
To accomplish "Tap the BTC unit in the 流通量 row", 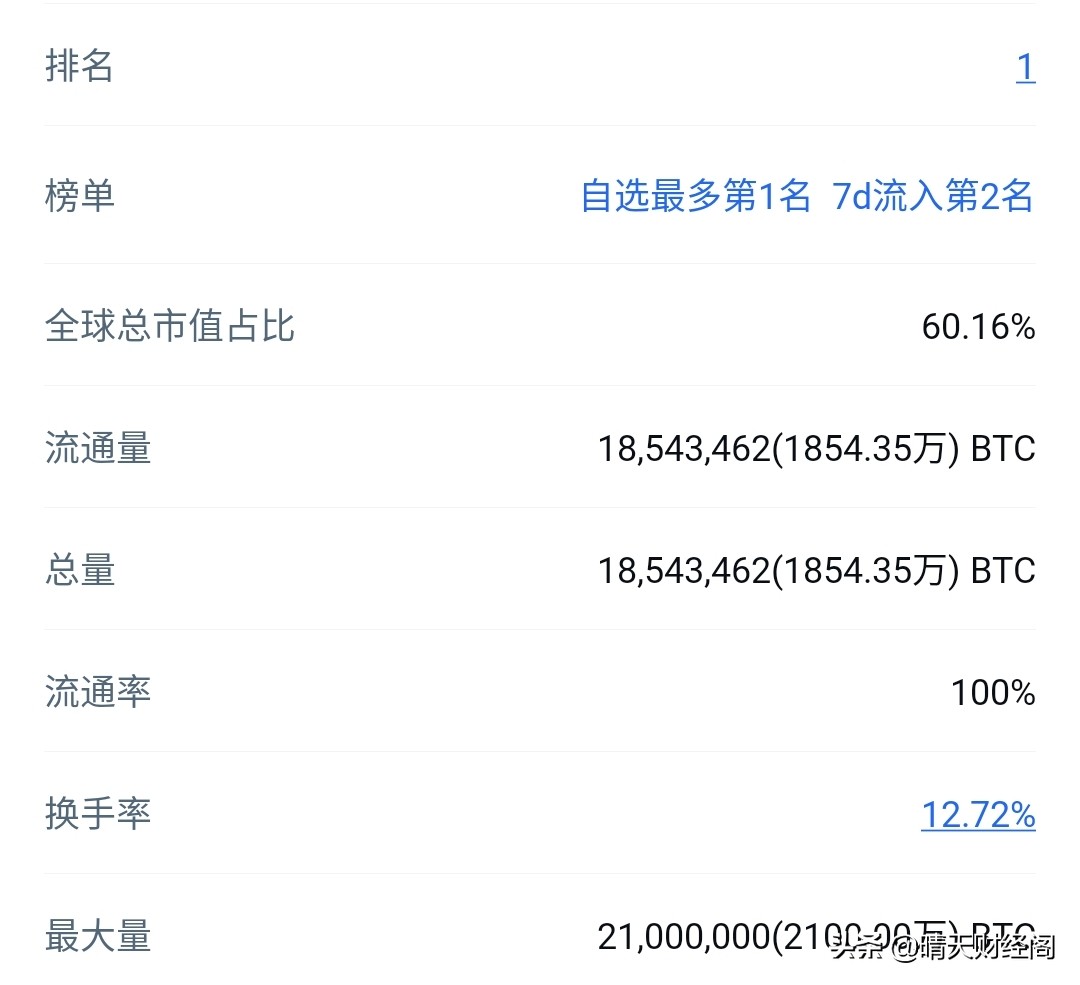I will [1003, 449].
